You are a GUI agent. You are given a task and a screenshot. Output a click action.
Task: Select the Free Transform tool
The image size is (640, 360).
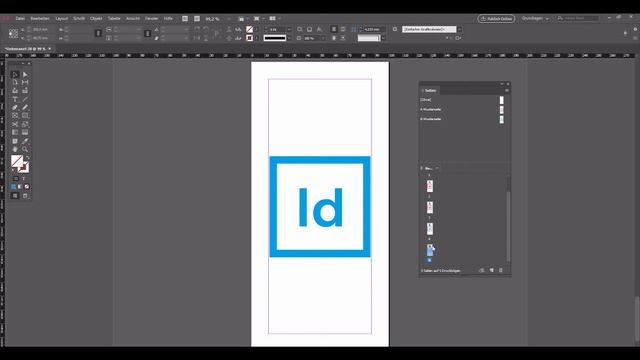pos(25,124)
